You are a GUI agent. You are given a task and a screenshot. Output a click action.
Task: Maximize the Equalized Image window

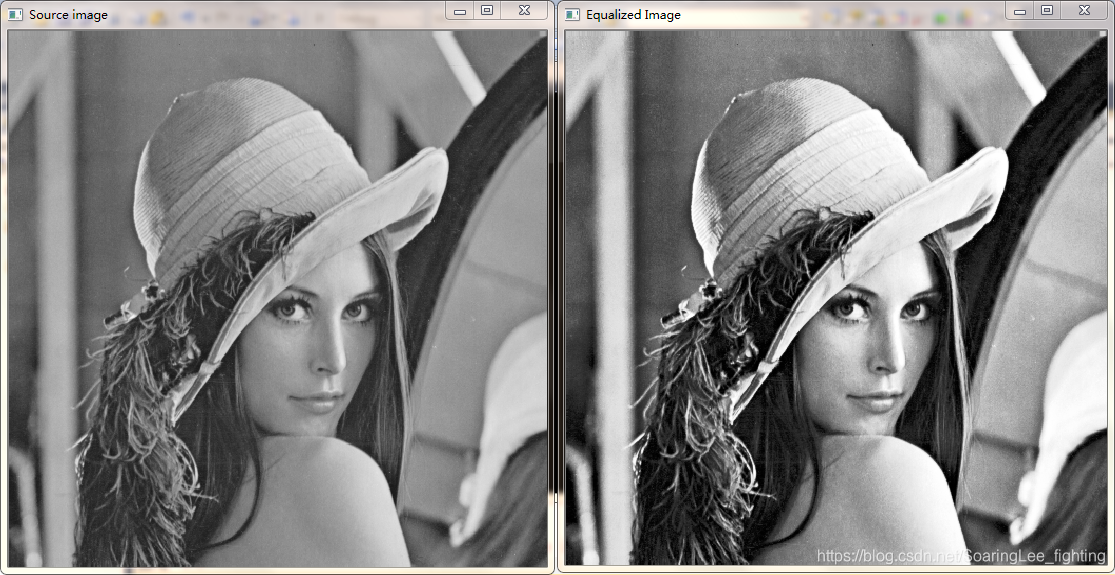[1047, 11]
